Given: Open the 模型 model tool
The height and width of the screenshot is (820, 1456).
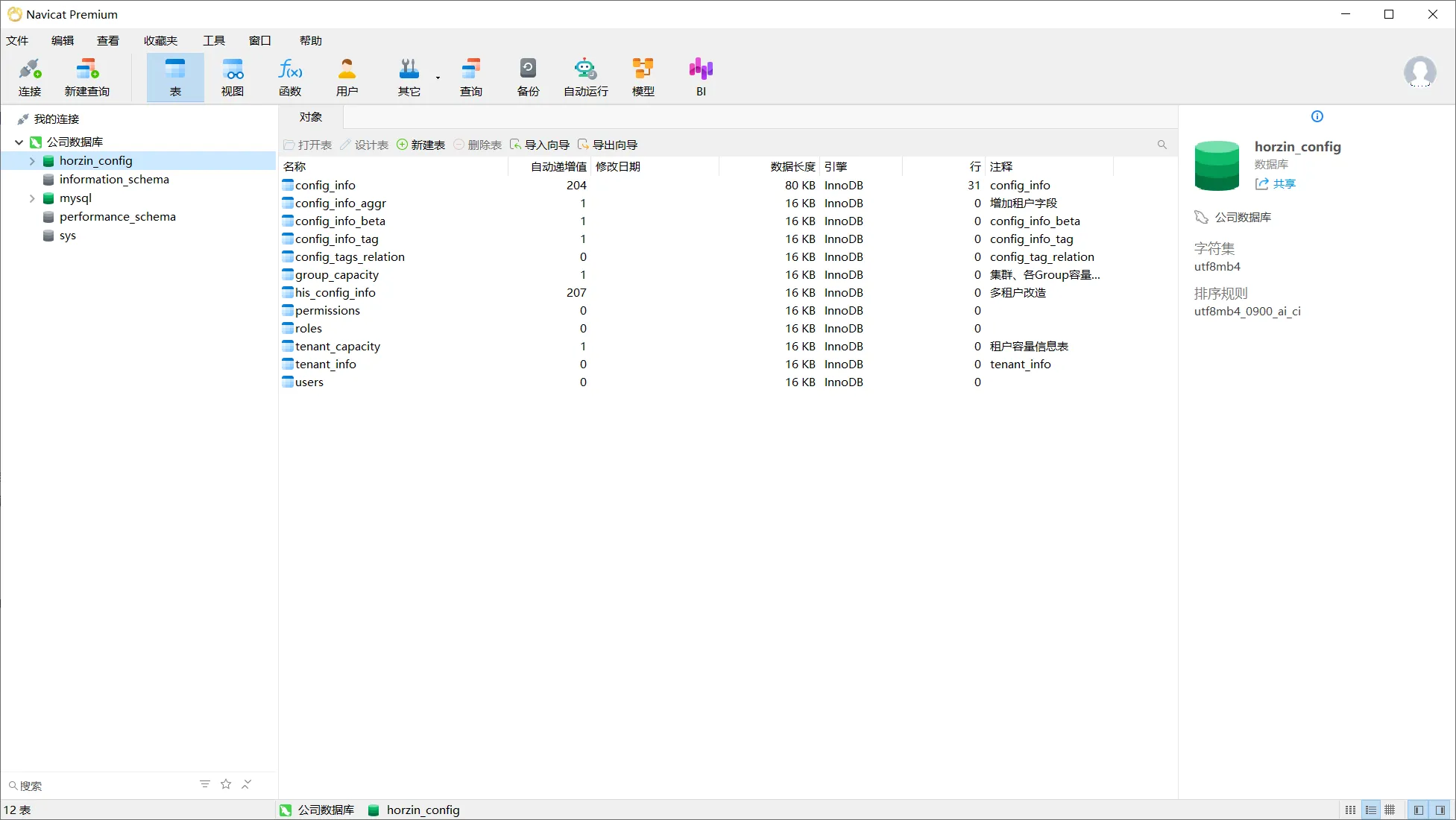Looking at the screenshot, I should (x=643, y=78).
